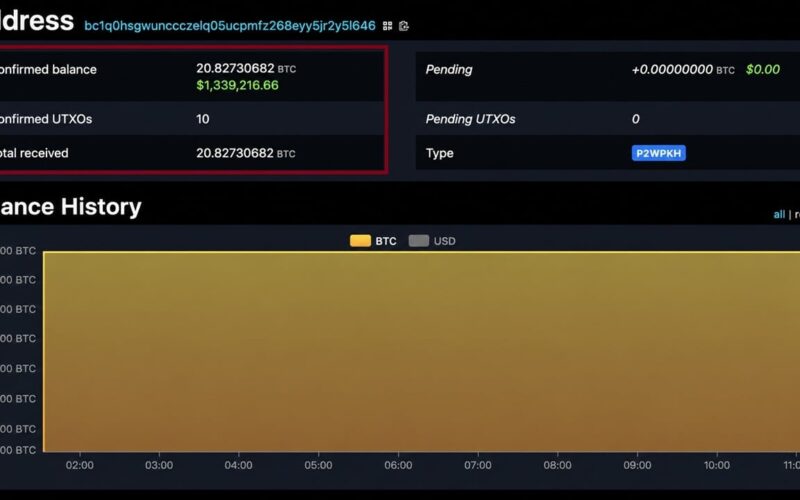Click the Type label
Viewport: 800px width, 500px height.
pyautogui.click(x=439, y=153)
